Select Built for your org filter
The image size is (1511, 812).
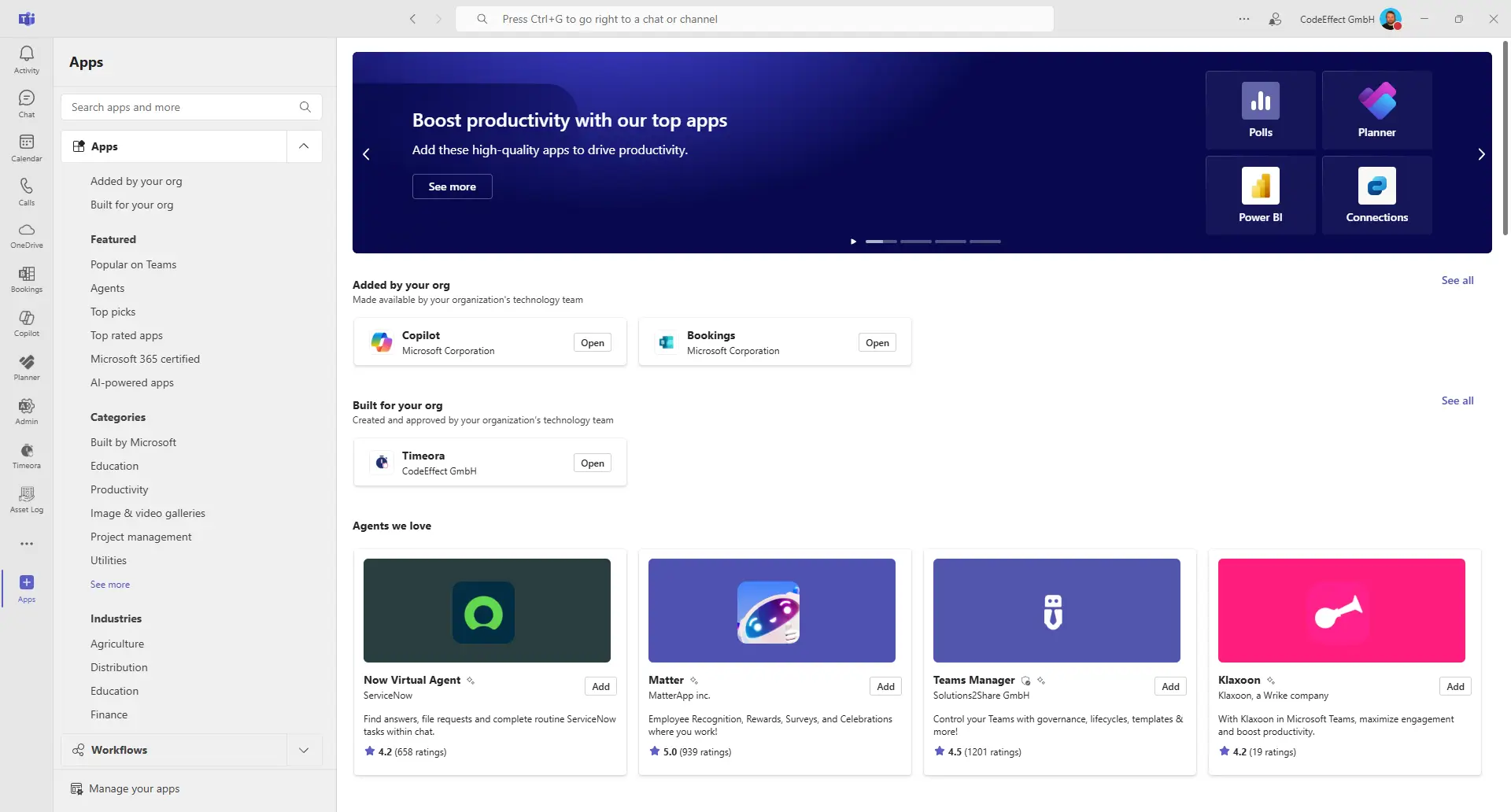point(132,205)
